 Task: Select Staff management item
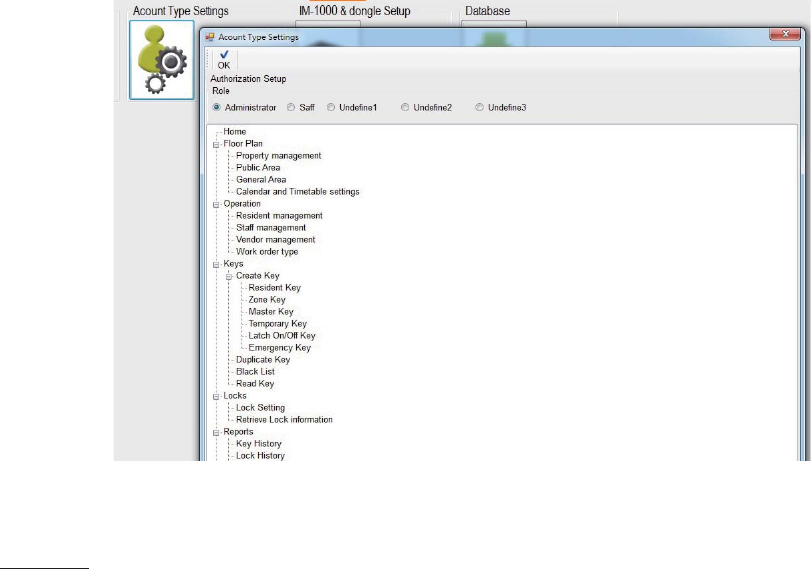pos(271,228)
